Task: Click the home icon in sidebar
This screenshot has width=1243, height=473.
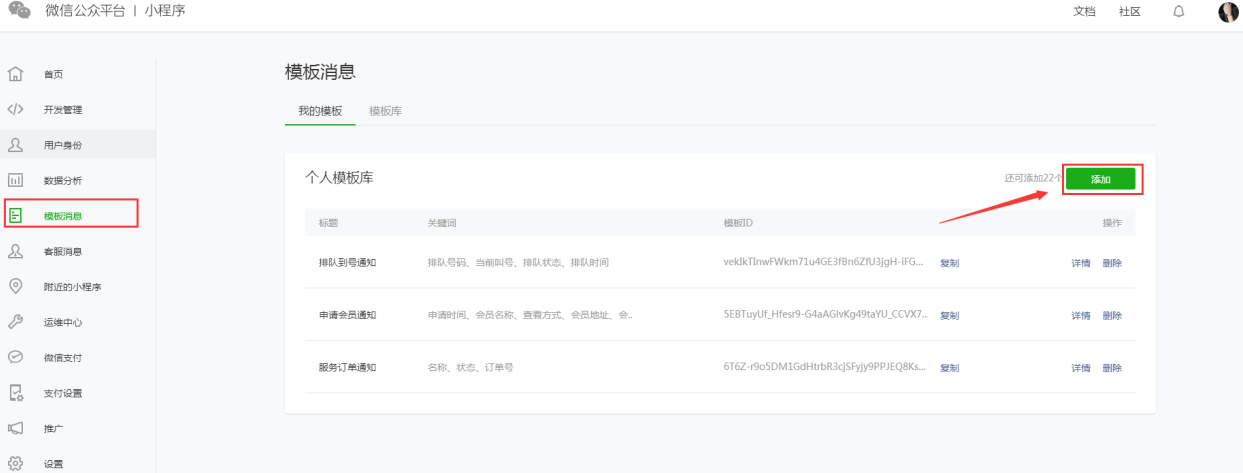Action: [15, 74]
